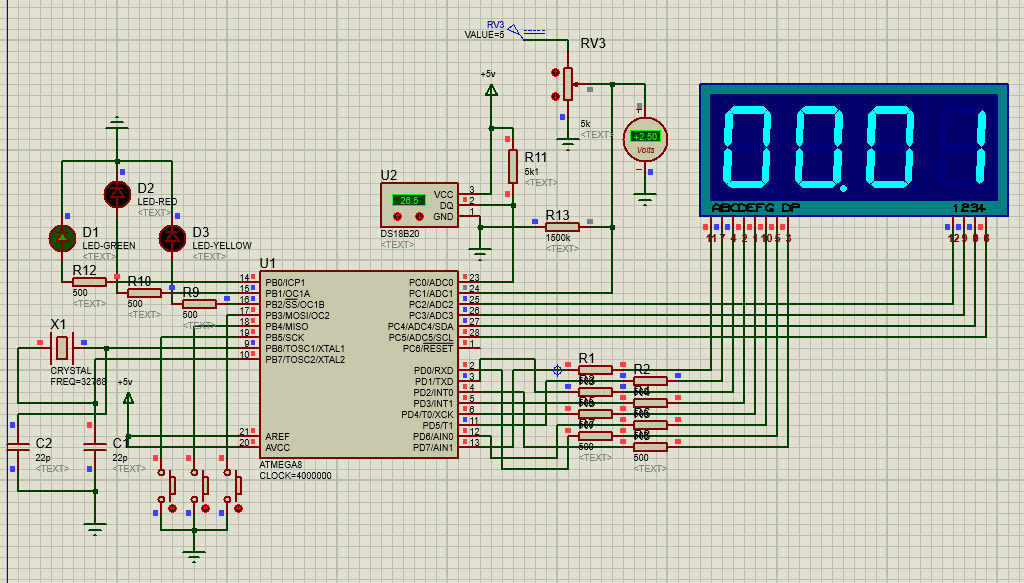This screenshot has width=1024, height=583.
Task: Select resistor R11 (5k1)
Action: 512,167
